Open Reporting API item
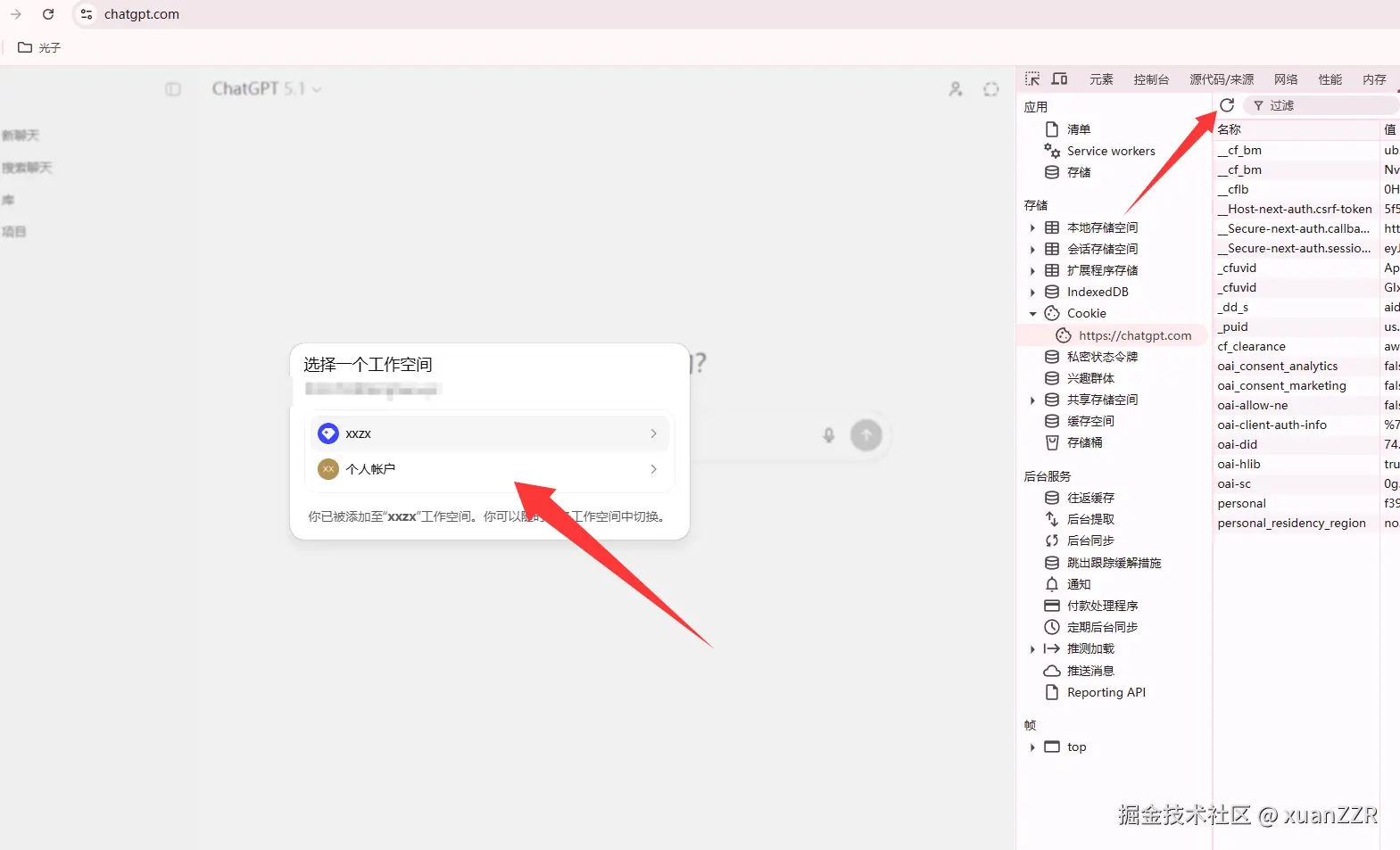1400x850 pixels. click(1106, 692)
